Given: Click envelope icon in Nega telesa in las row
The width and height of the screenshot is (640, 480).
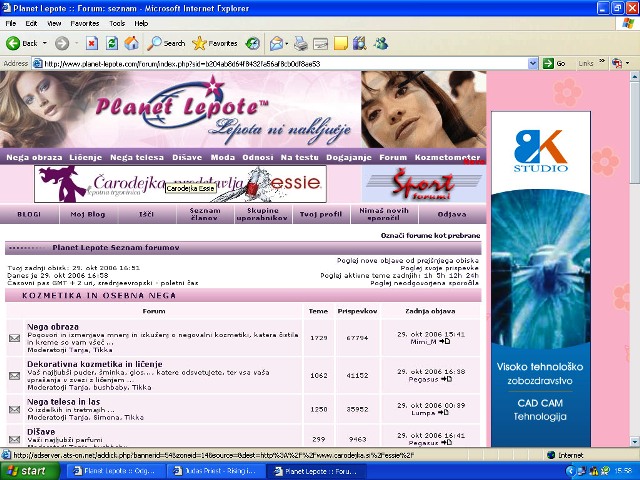Looking at the screenshot, I should coord(14,409).
